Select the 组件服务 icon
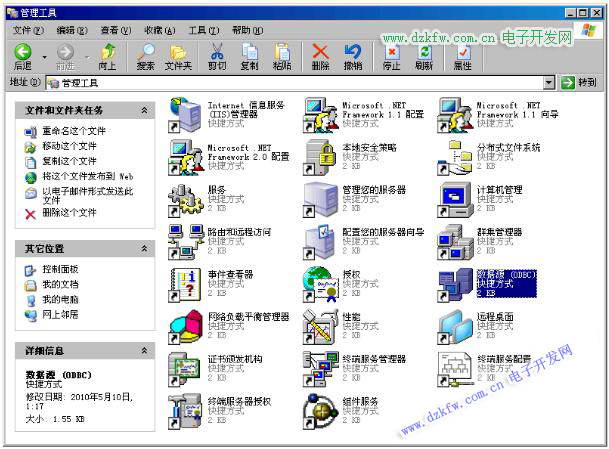 point(320,408)
